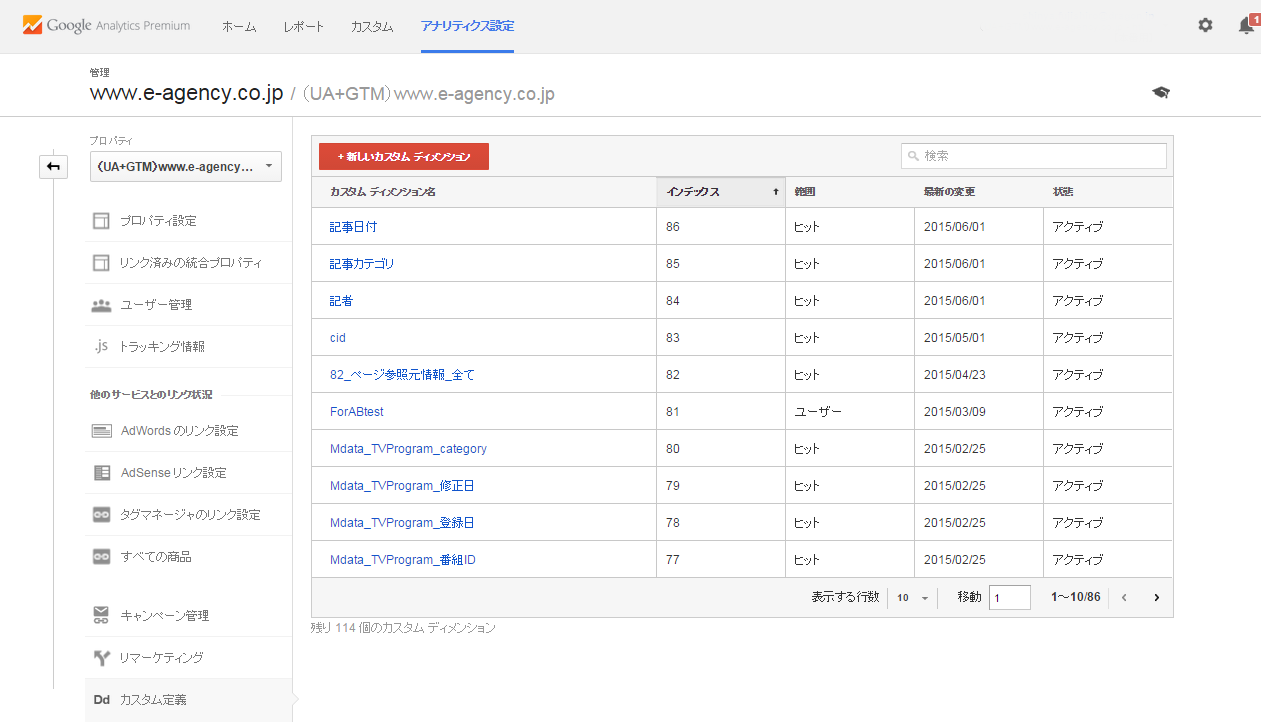Open ユーザー管理 in sidebar
Viewport: 1261px width, 722px height.
pos(156,305)
